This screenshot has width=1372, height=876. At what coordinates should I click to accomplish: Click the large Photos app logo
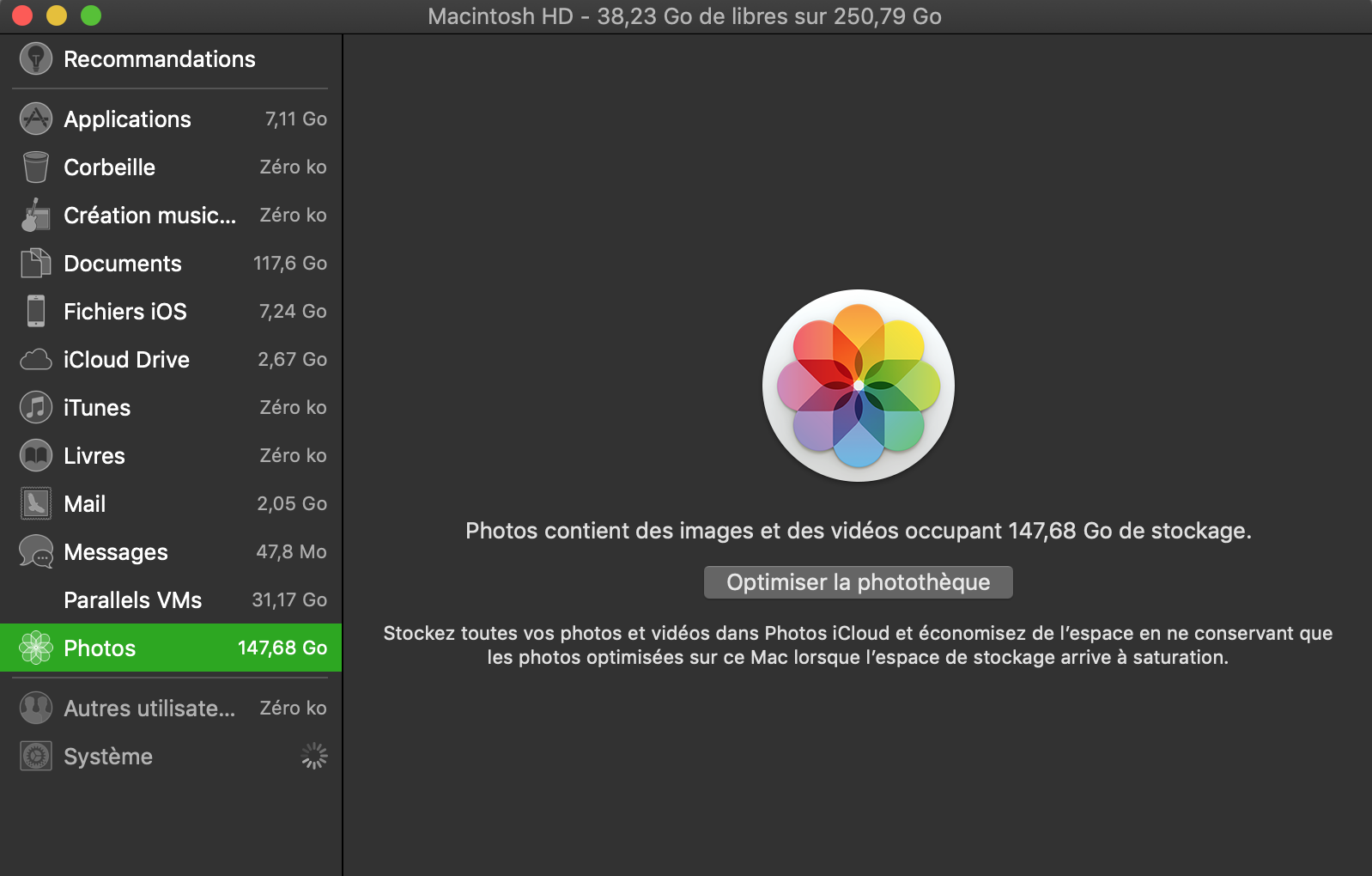click(859, 386)
